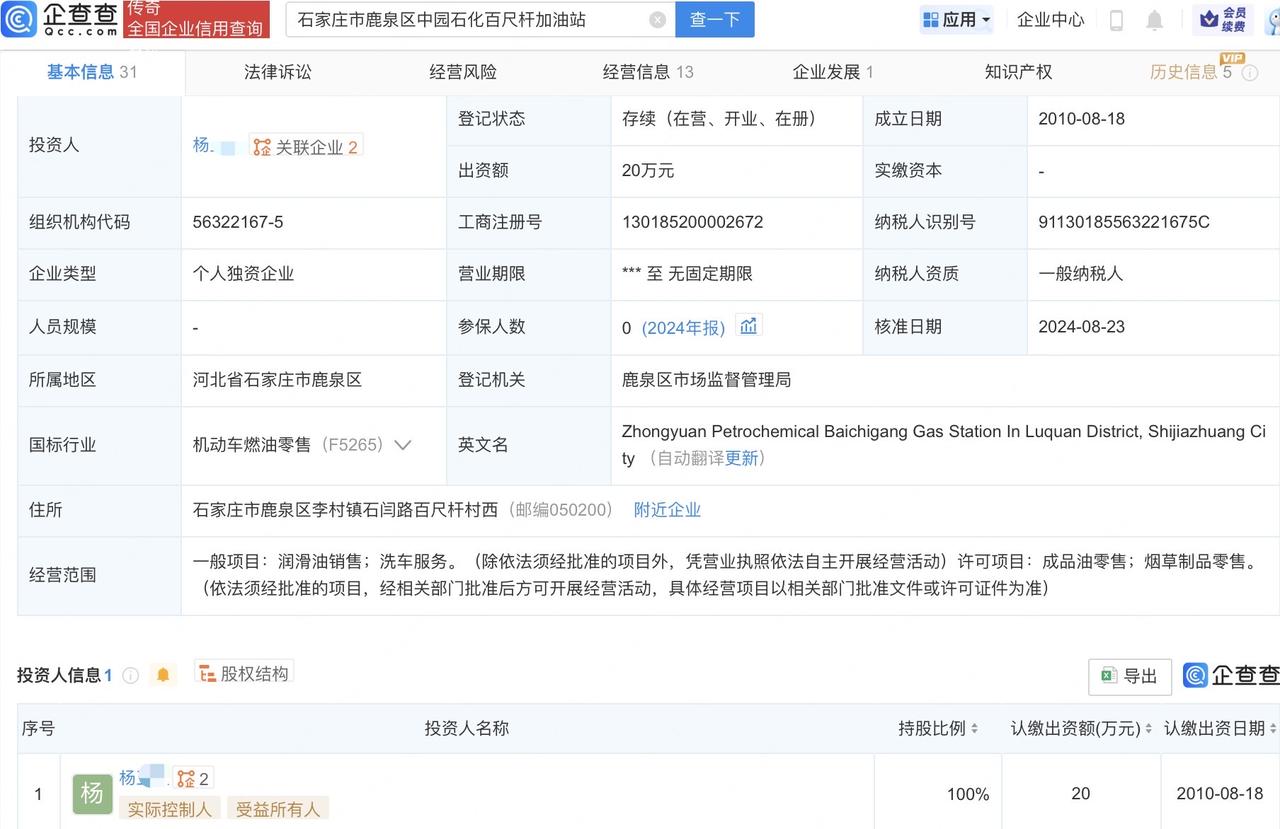Screen dimensions: 1280x829
Task: Click the 实际控制人 tag
Action: coord(170,809)
